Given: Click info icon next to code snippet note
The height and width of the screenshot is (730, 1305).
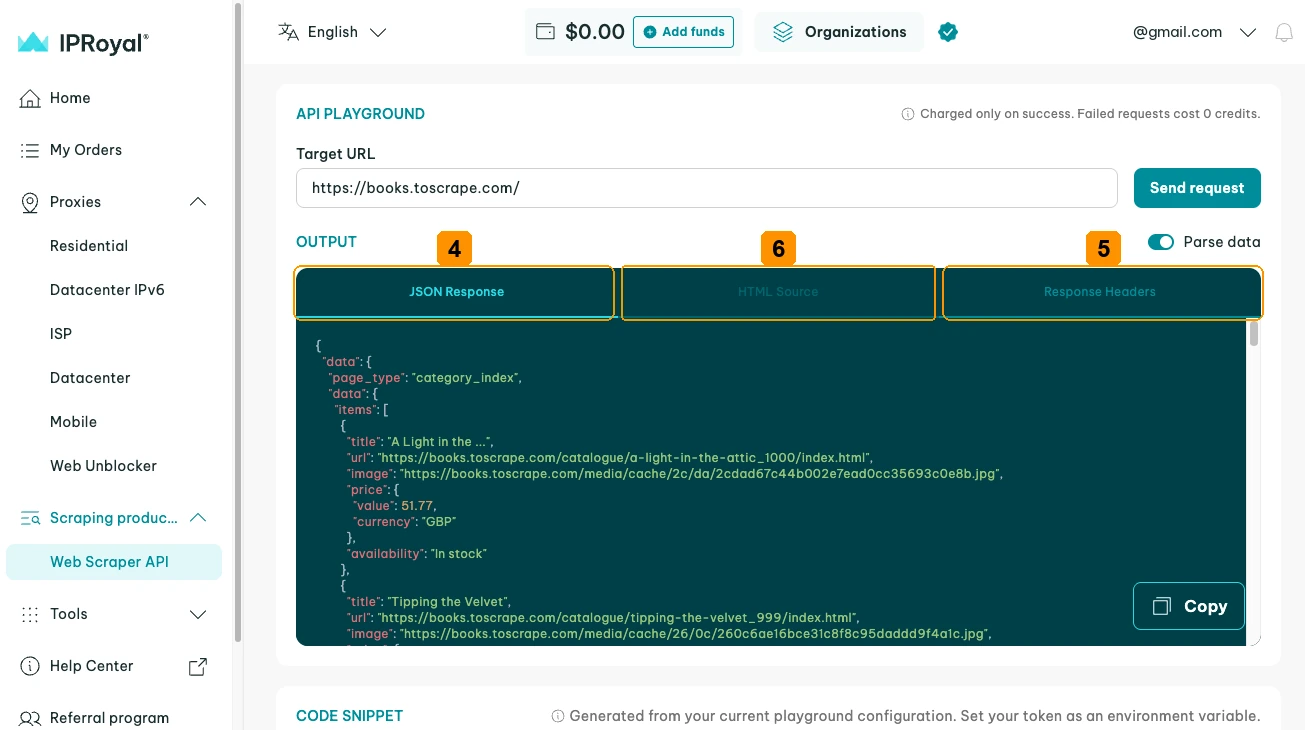Looking at the screenshot, I should (558, 716).
